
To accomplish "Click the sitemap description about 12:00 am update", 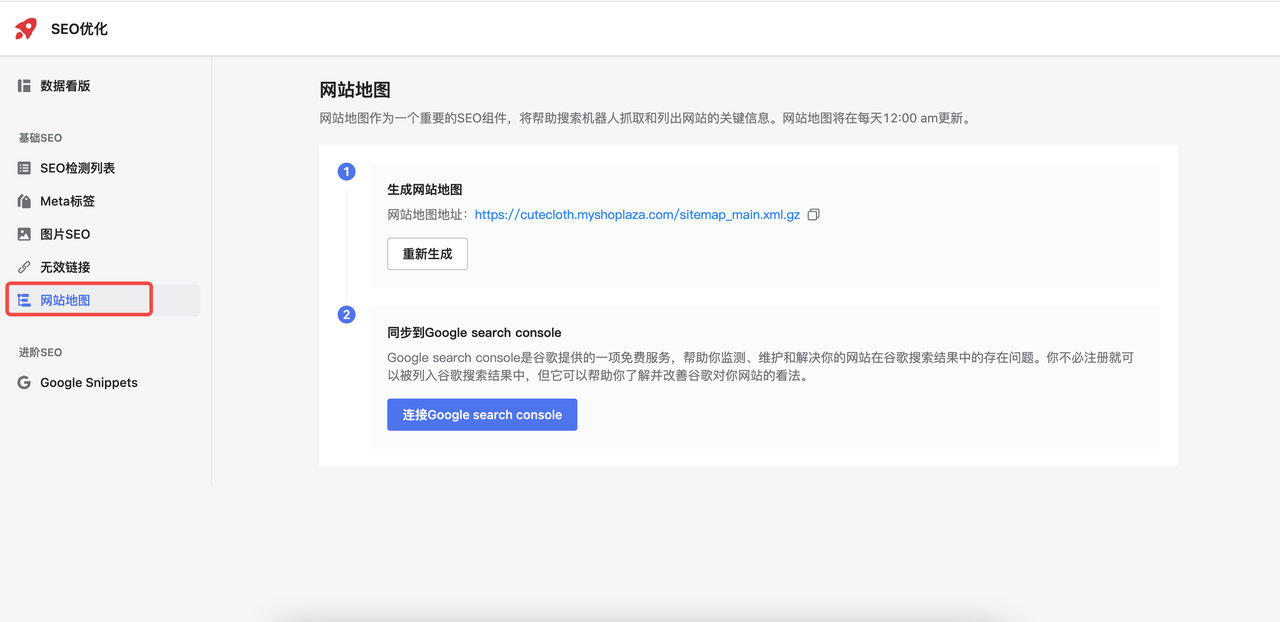I will (645, 118).
